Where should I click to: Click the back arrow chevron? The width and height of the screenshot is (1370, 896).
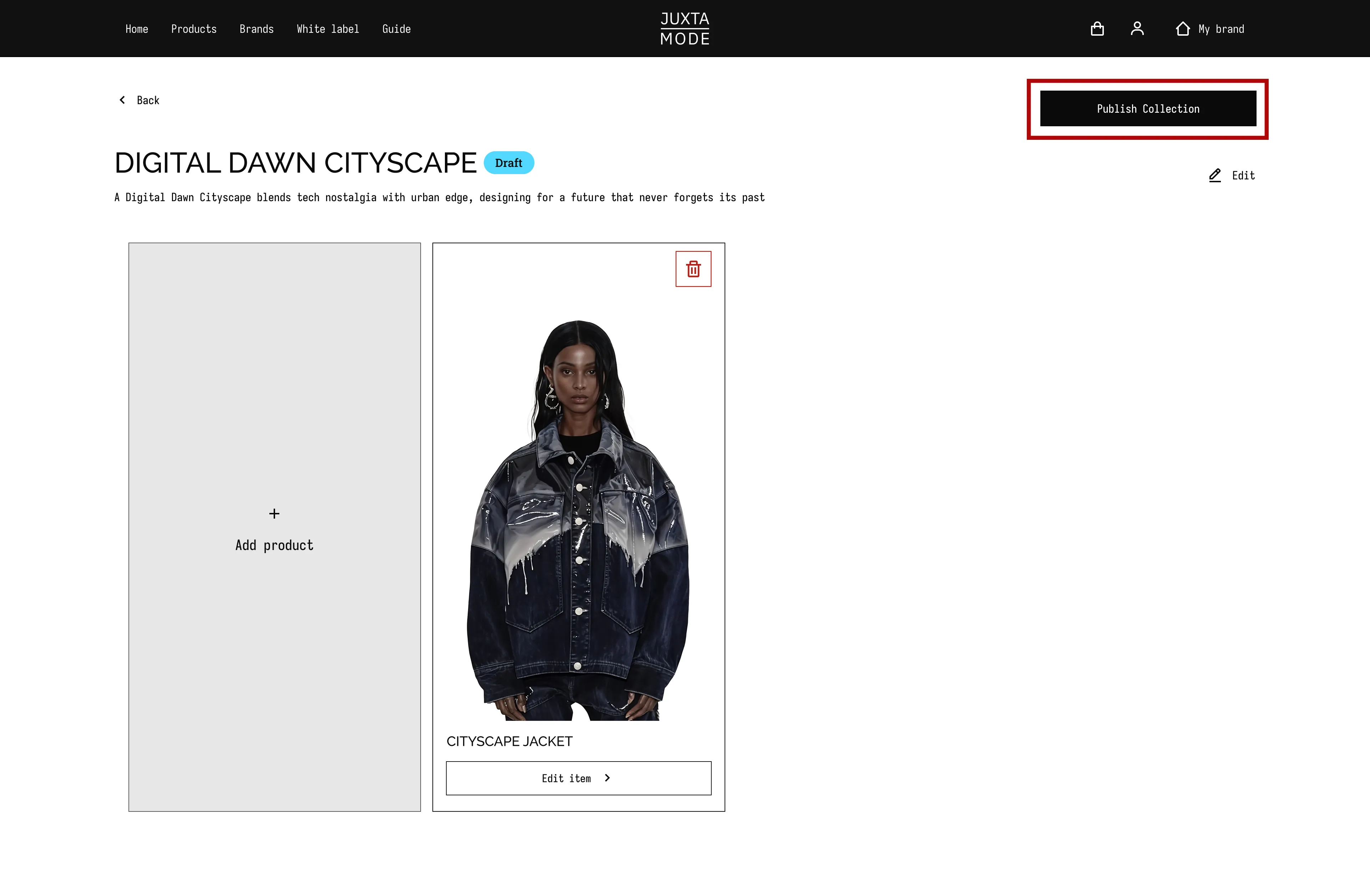122,100
